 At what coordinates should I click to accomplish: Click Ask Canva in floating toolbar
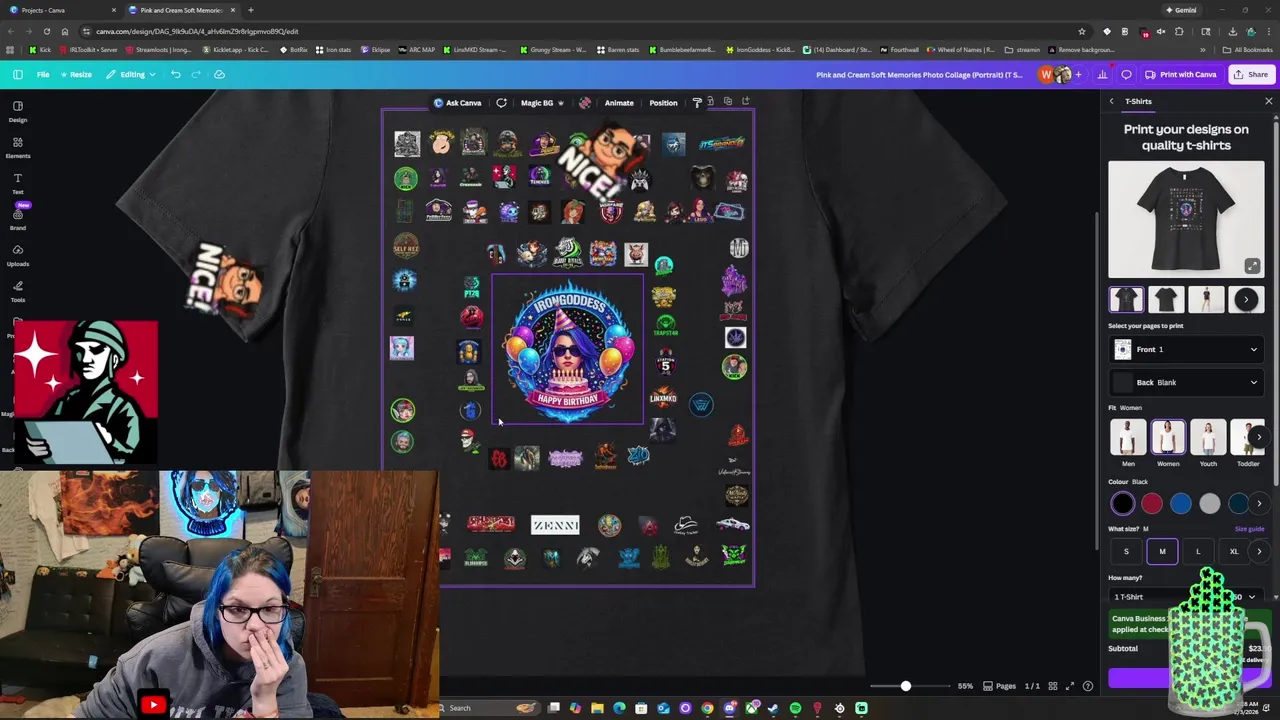click(457, 102)
